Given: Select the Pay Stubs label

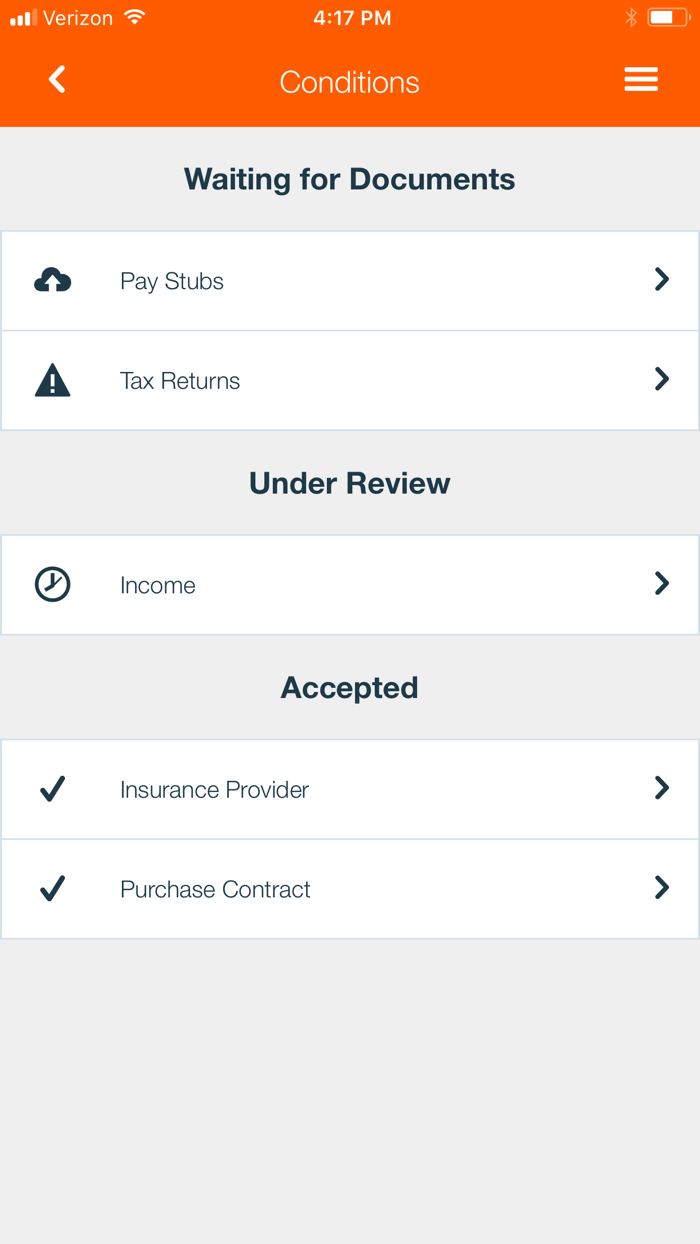Looking at the screenshot, I should pyautogui.click(x=172, y=282).
